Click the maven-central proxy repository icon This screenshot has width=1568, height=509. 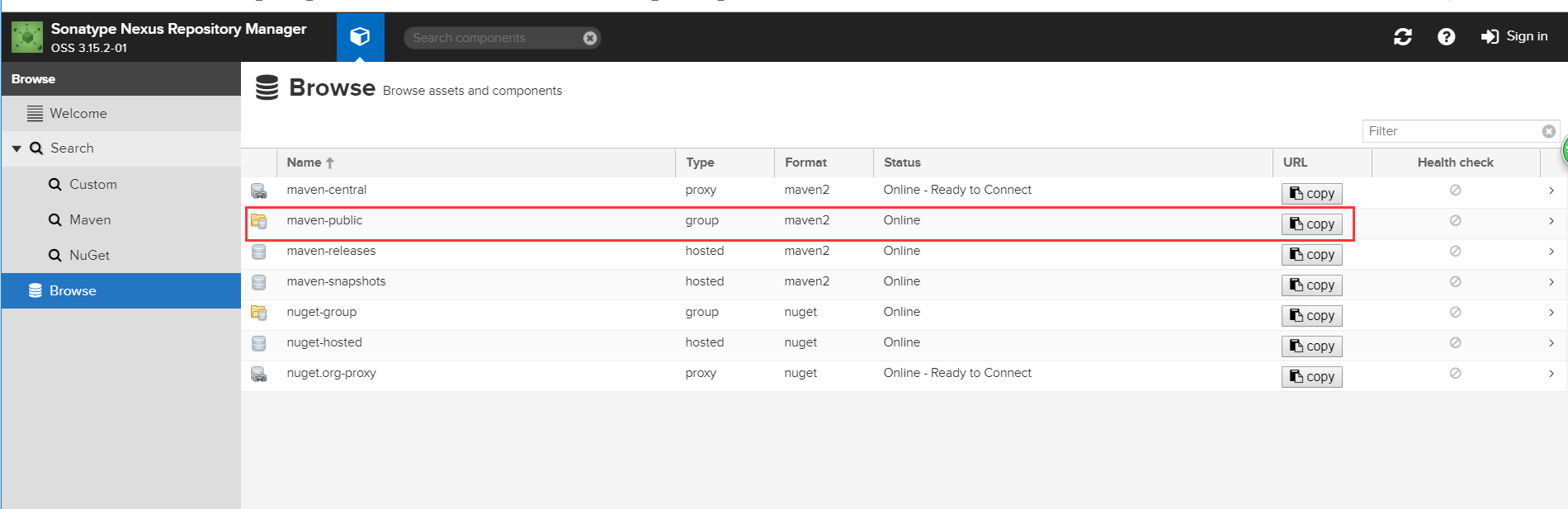click(259, 191)
